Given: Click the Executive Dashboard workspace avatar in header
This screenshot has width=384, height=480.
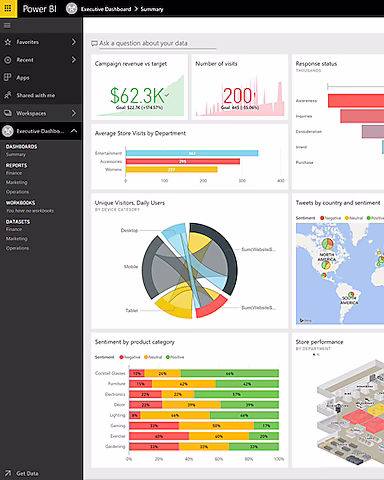Looking at the screenshot, I should pos(71,9).
